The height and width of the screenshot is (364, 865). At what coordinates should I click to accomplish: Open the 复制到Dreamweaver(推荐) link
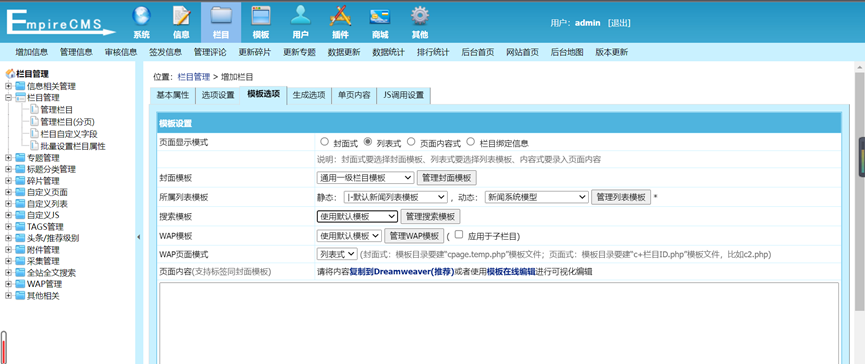[x=402, y=272]
